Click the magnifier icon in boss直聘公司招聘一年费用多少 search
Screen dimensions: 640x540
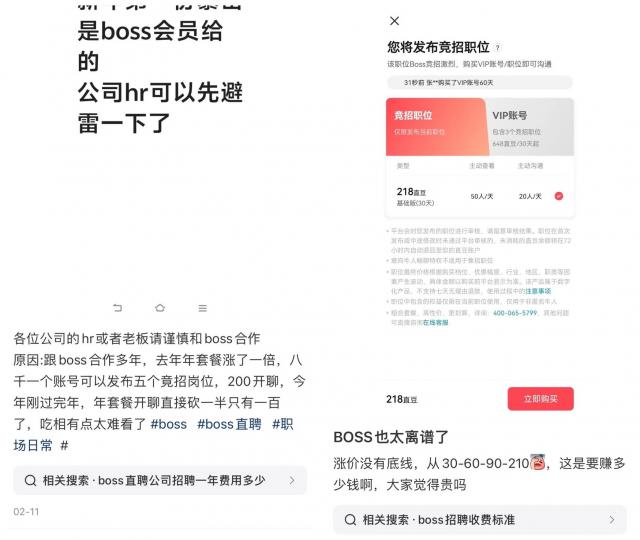(x=30, y=480)
